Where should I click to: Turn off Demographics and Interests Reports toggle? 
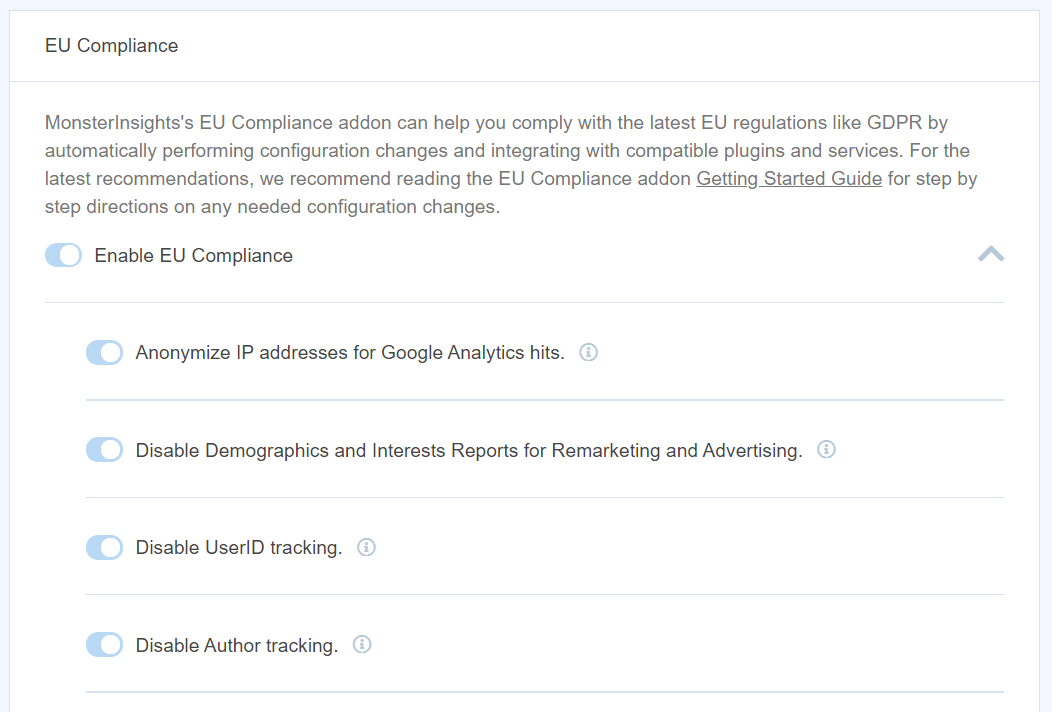pyautogui.click(x=104, y=449)
